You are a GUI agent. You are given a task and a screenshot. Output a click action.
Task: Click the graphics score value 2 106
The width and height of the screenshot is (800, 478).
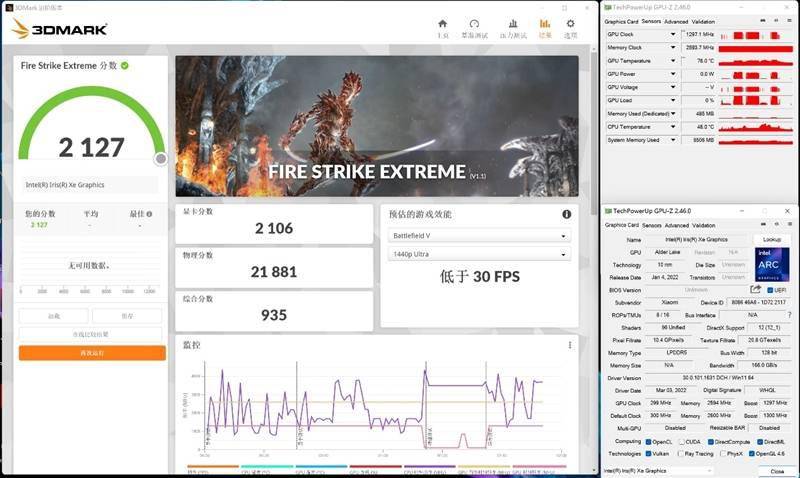click(x=274, y=228)
